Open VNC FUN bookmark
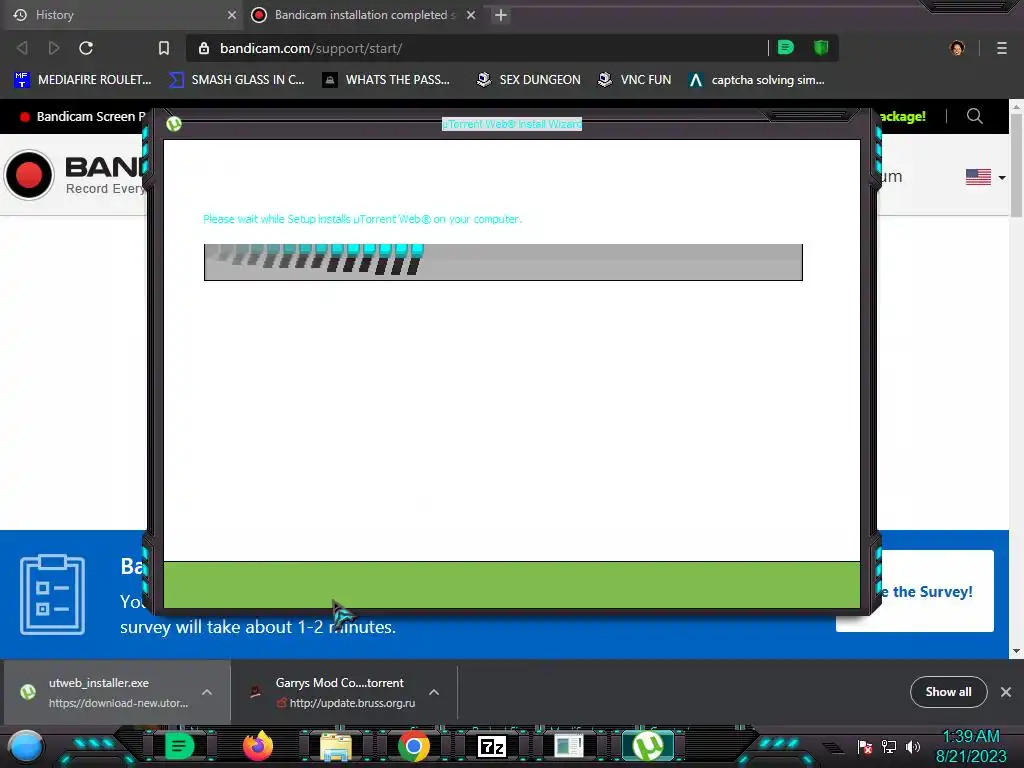 click(635, 80)
